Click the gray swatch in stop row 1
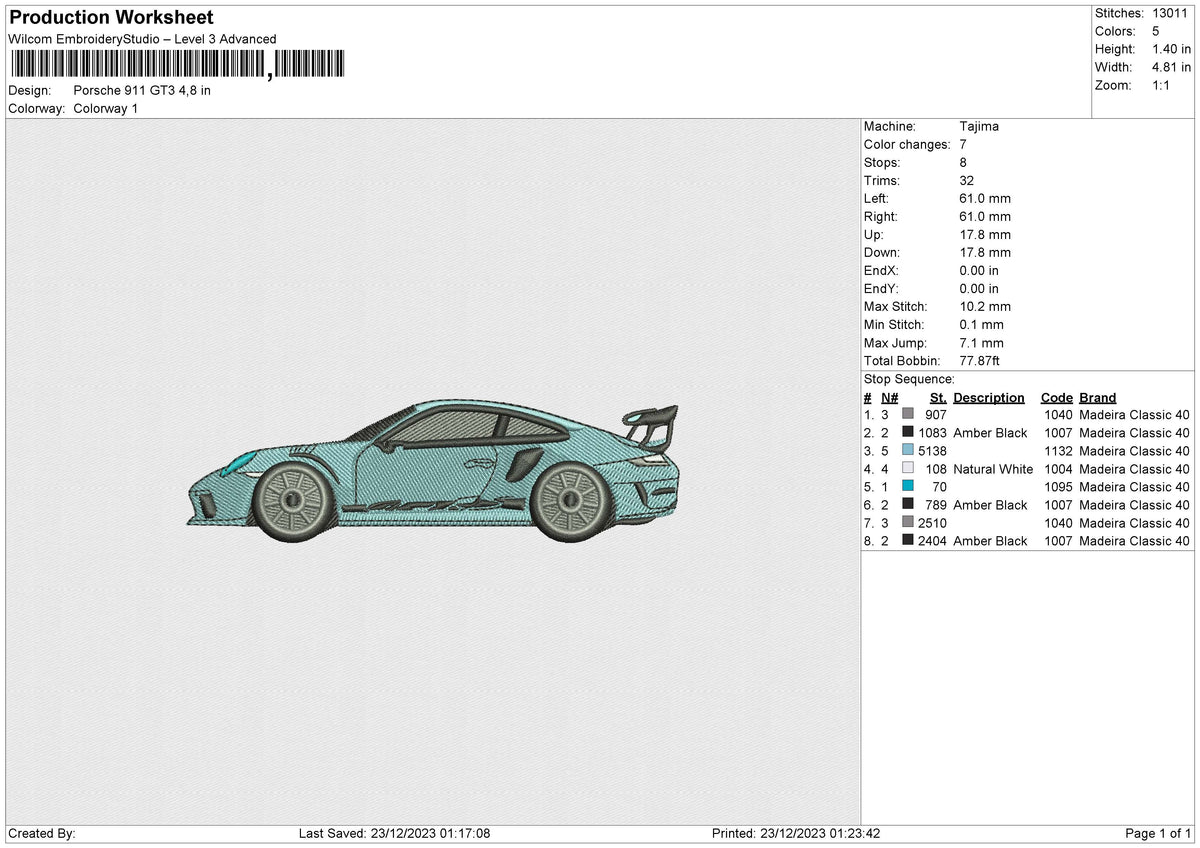The height and width of the screenshot is (848, 1200). tap(907, 415)
